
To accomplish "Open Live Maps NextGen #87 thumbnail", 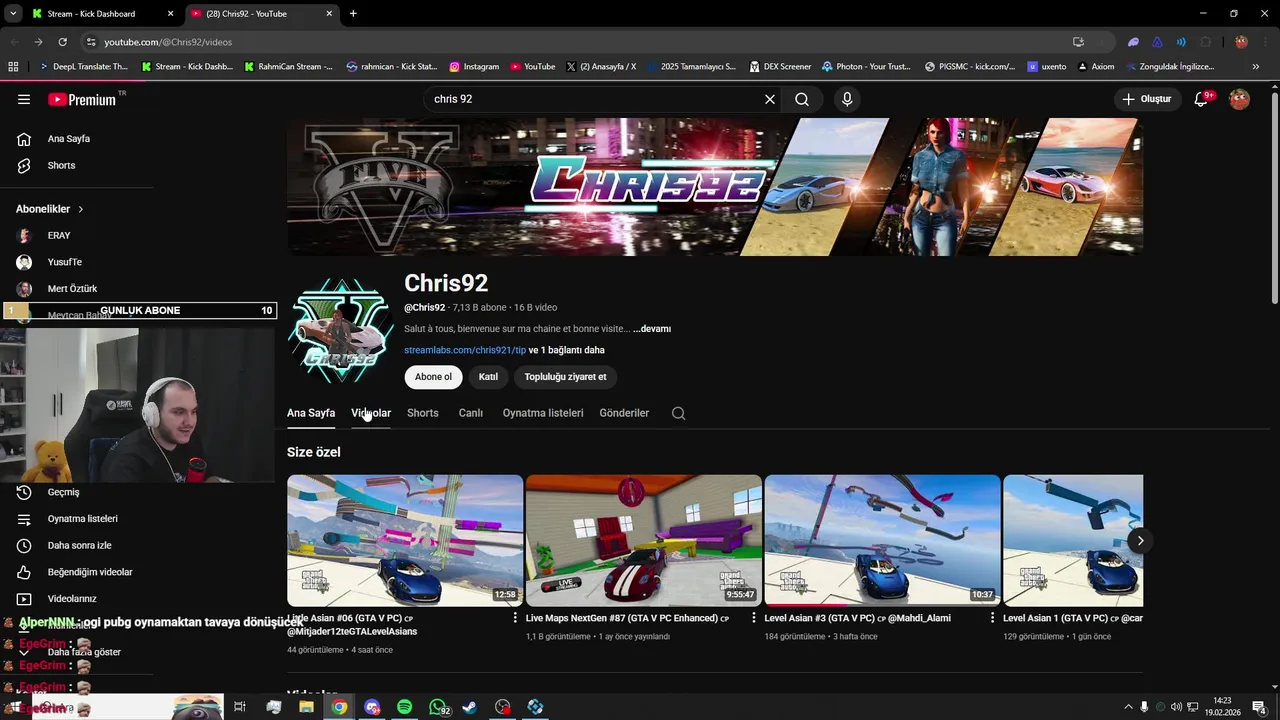I will tap(644, 540).
